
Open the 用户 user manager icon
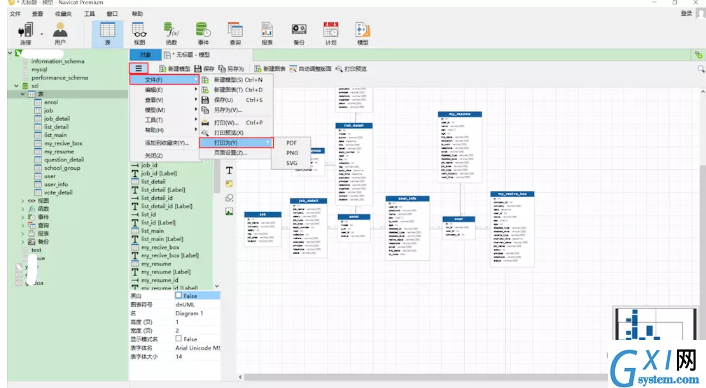tap(60, 34)
